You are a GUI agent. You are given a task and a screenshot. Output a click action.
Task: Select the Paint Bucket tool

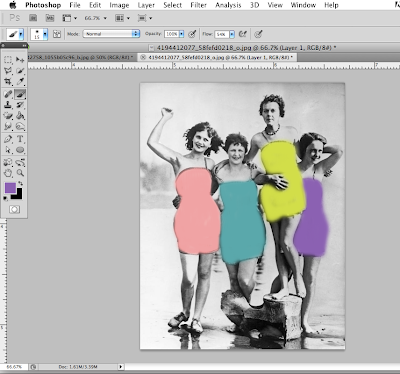pyautogui.click(x=20, y=116)
